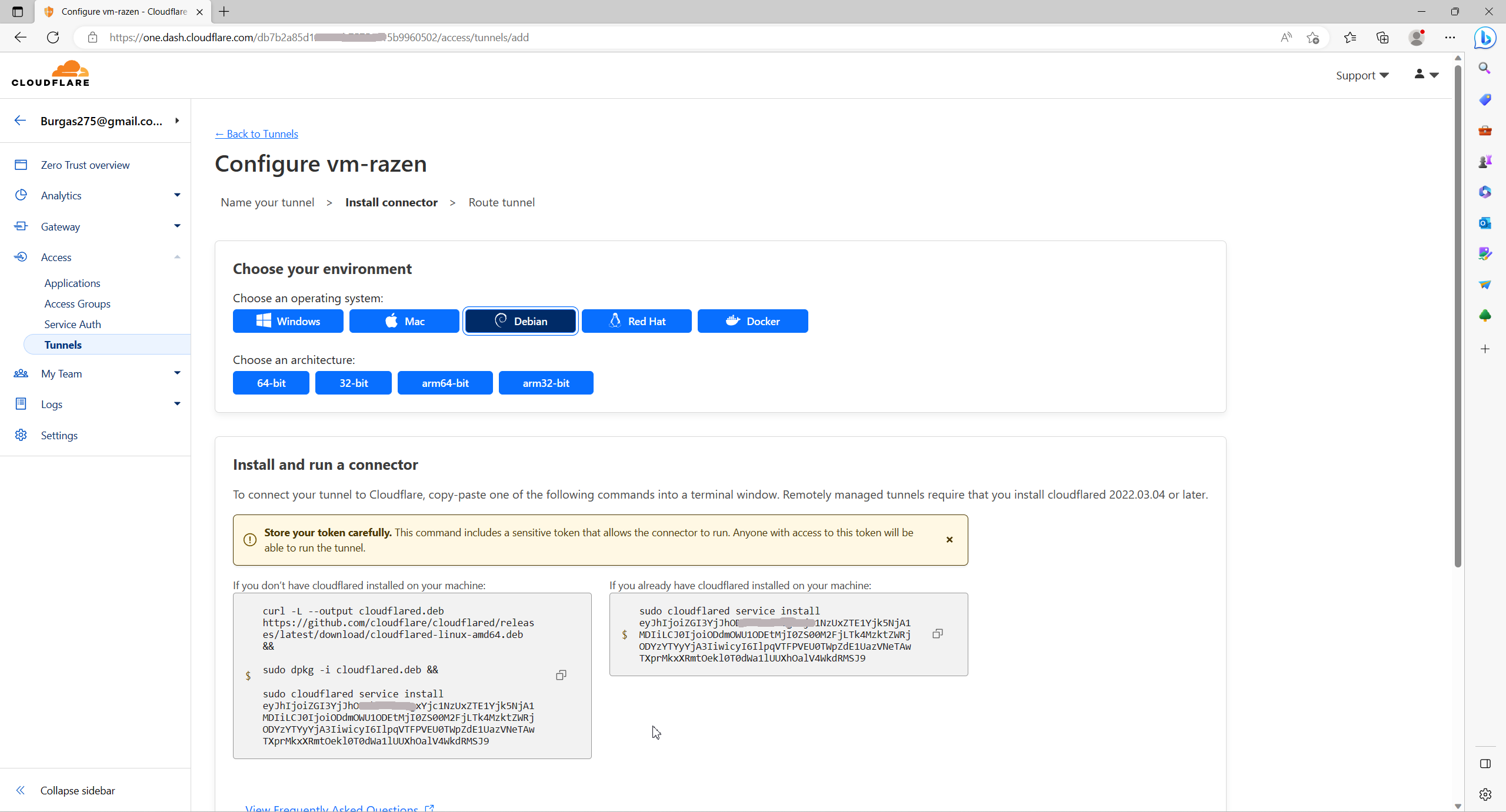Viewport: 1506px width, 812px height.
Task: Open the Zero Trust overview icon
Action: click(x=21, y=165)
